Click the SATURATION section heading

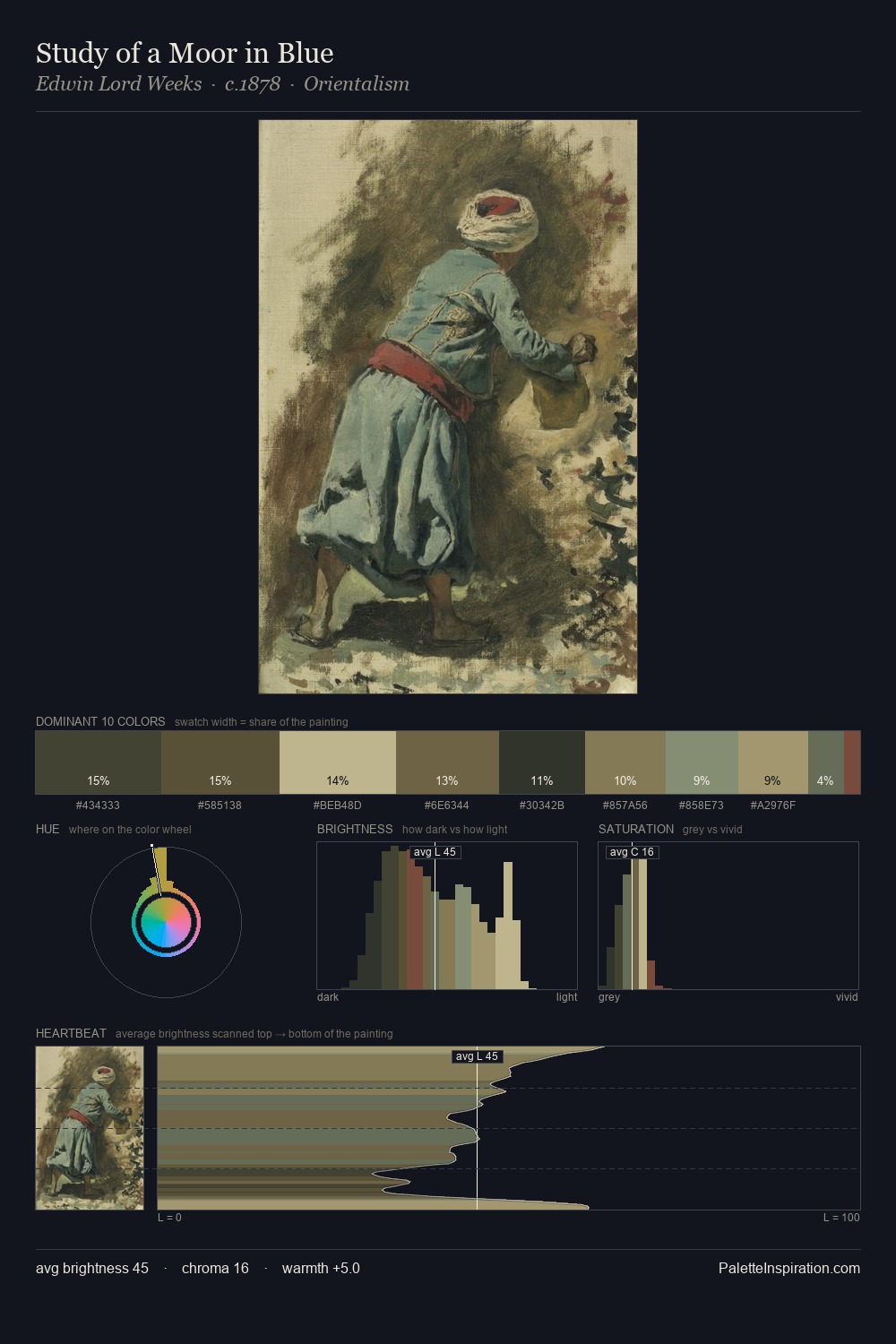tap(636, 829)
